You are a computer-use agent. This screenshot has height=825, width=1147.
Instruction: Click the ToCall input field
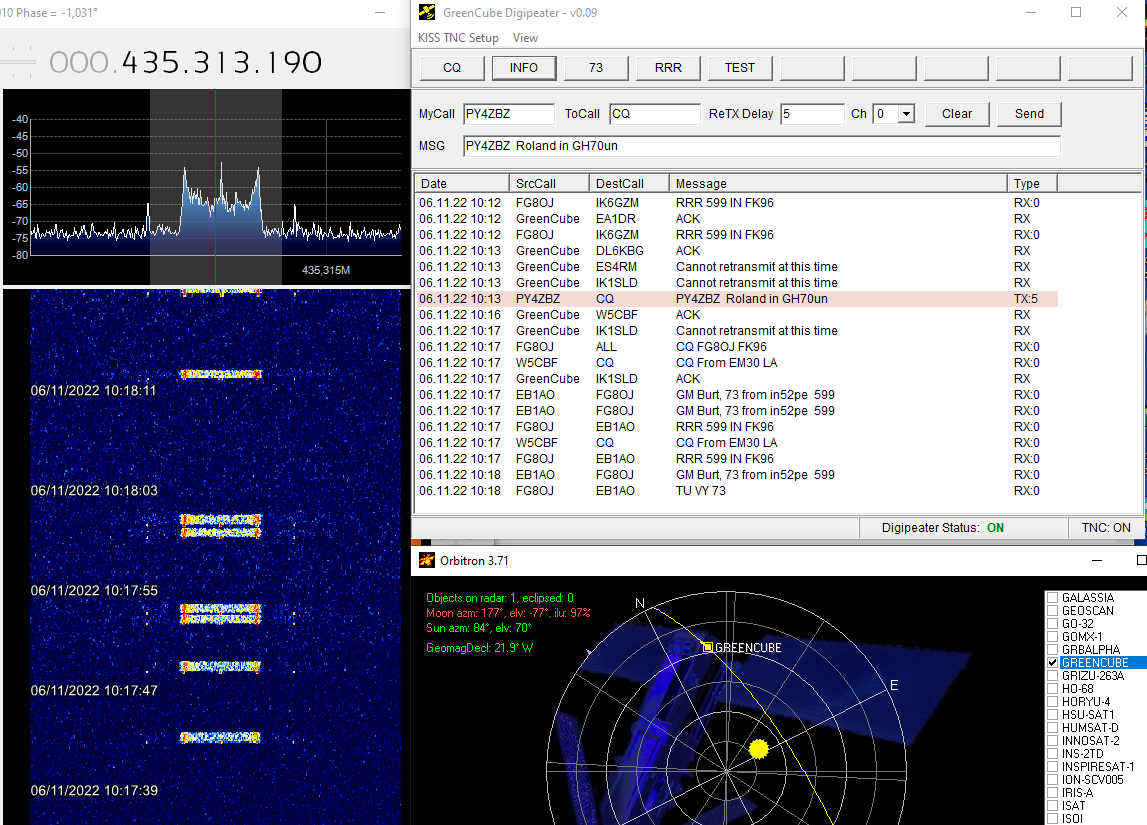(x=654, y=114)
